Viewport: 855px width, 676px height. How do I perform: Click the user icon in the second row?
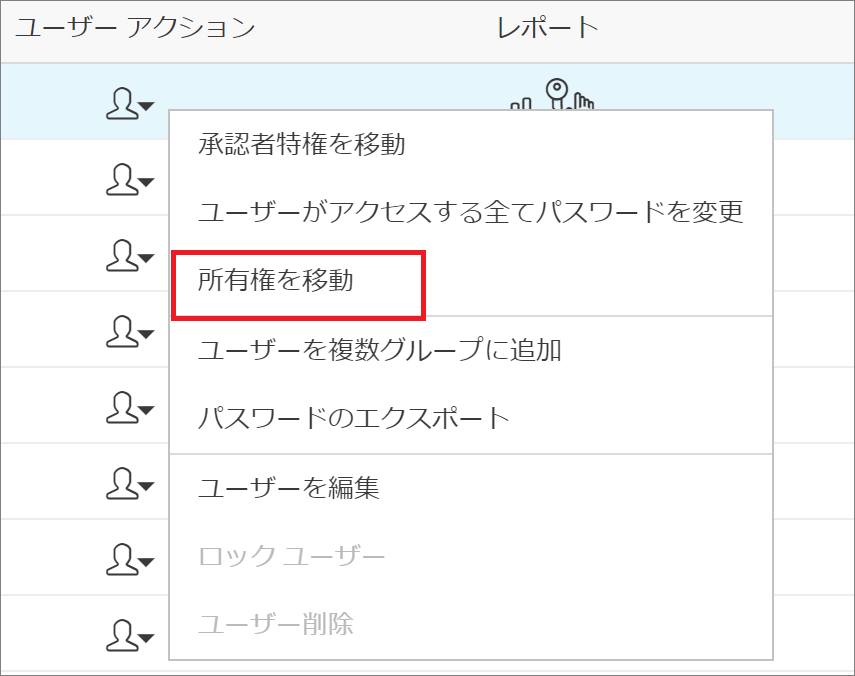[120, 178]
